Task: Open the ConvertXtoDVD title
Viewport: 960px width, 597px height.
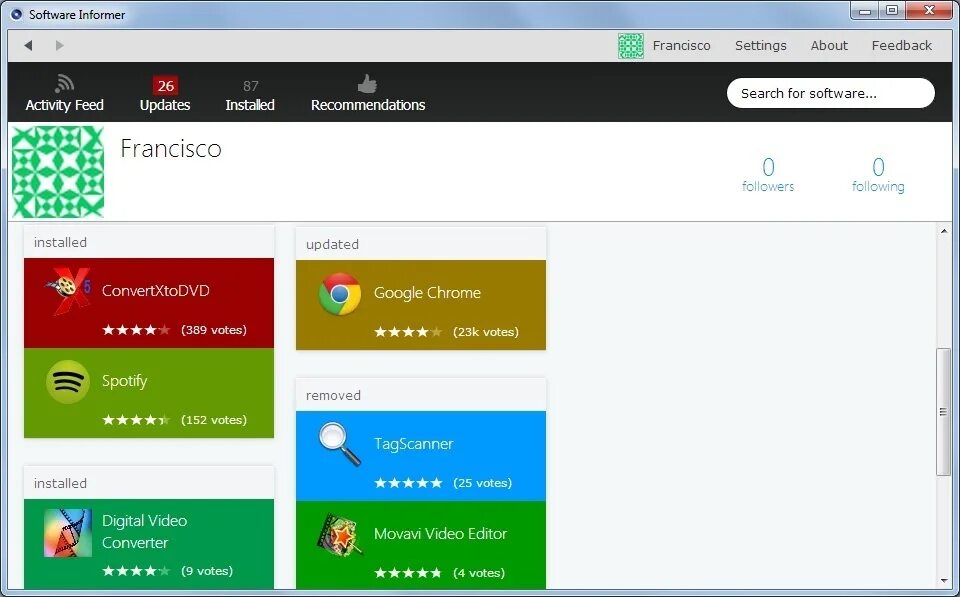Action: pos(156,290)
